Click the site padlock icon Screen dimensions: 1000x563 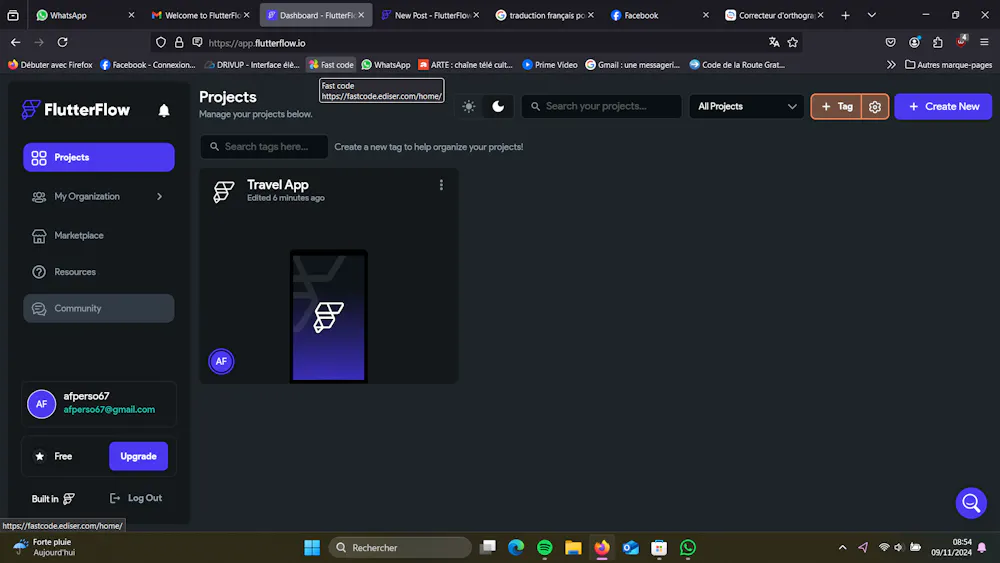[179, 43]
